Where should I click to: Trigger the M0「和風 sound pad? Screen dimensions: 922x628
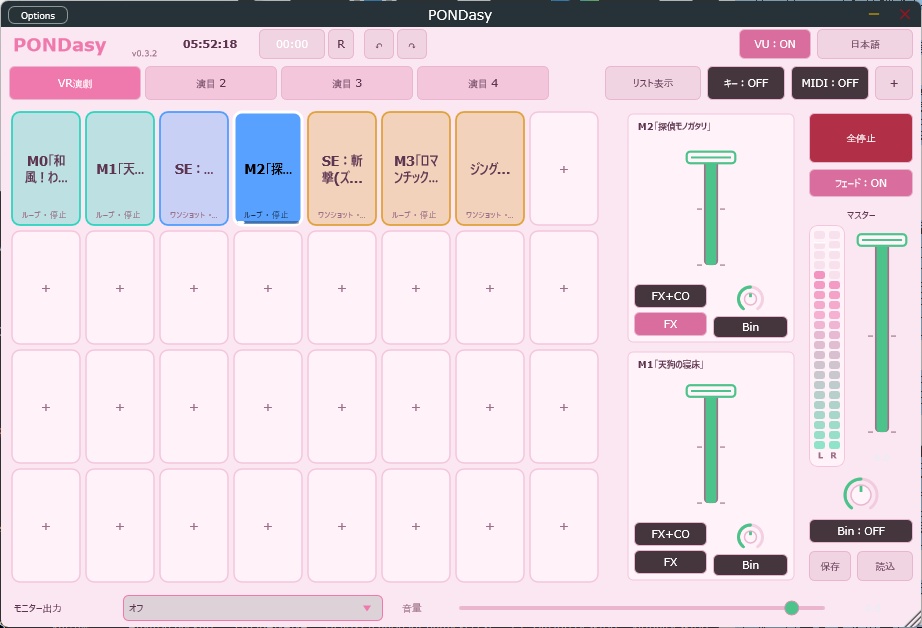(x=46, y=169)
